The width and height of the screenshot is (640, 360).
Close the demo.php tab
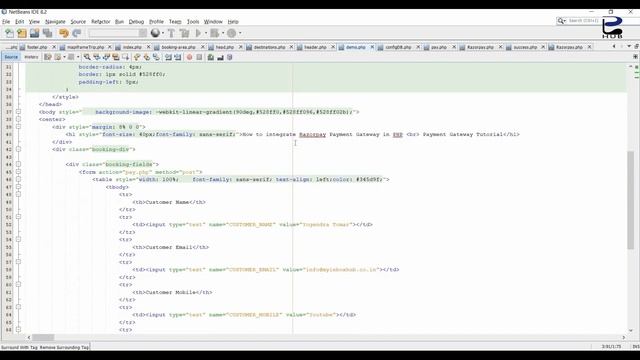pos(372,47)
